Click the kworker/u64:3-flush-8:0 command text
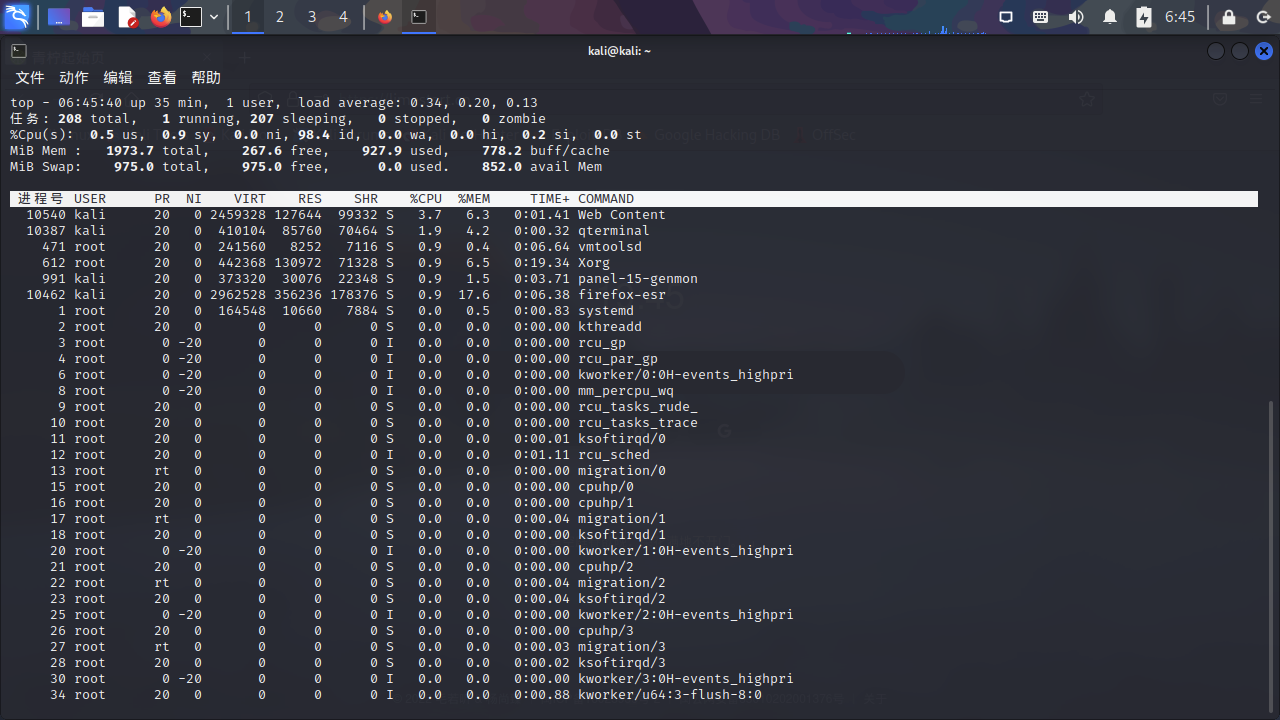The height and width of the screenshot is (720, 1280). (670, 695)
